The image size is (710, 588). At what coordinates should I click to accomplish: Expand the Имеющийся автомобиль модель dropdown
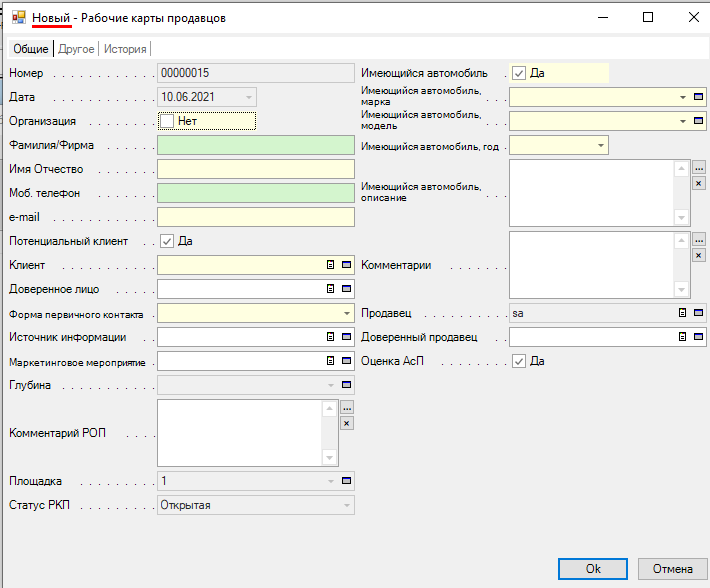click(683, 121)
